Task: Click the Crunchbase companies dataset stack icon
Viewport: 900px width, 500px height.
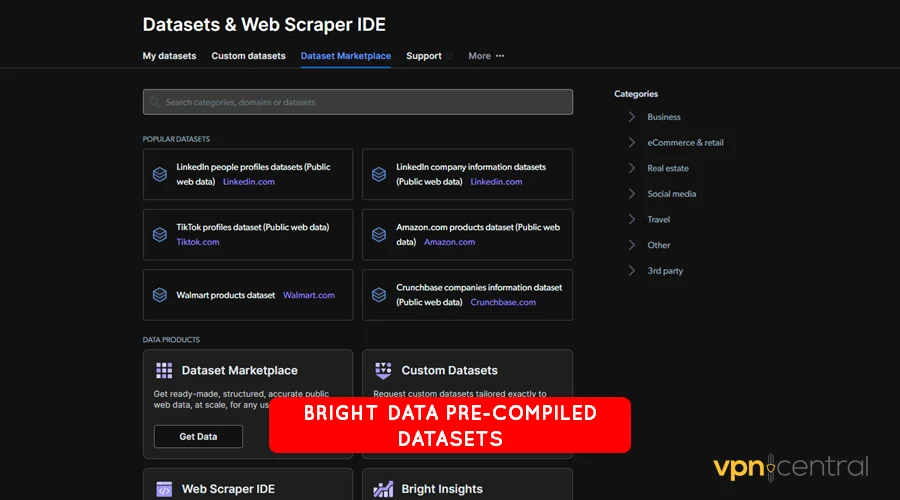Action: click(x=379, y=294)
